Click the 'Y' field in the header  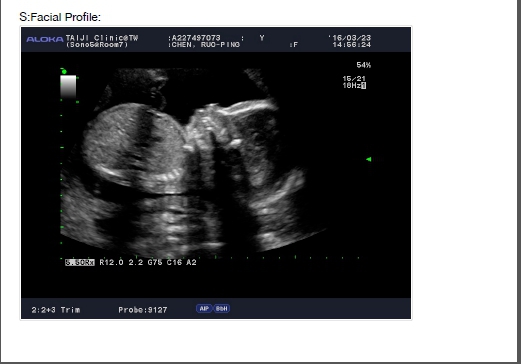pyautogui.click(x=262, y=38)
